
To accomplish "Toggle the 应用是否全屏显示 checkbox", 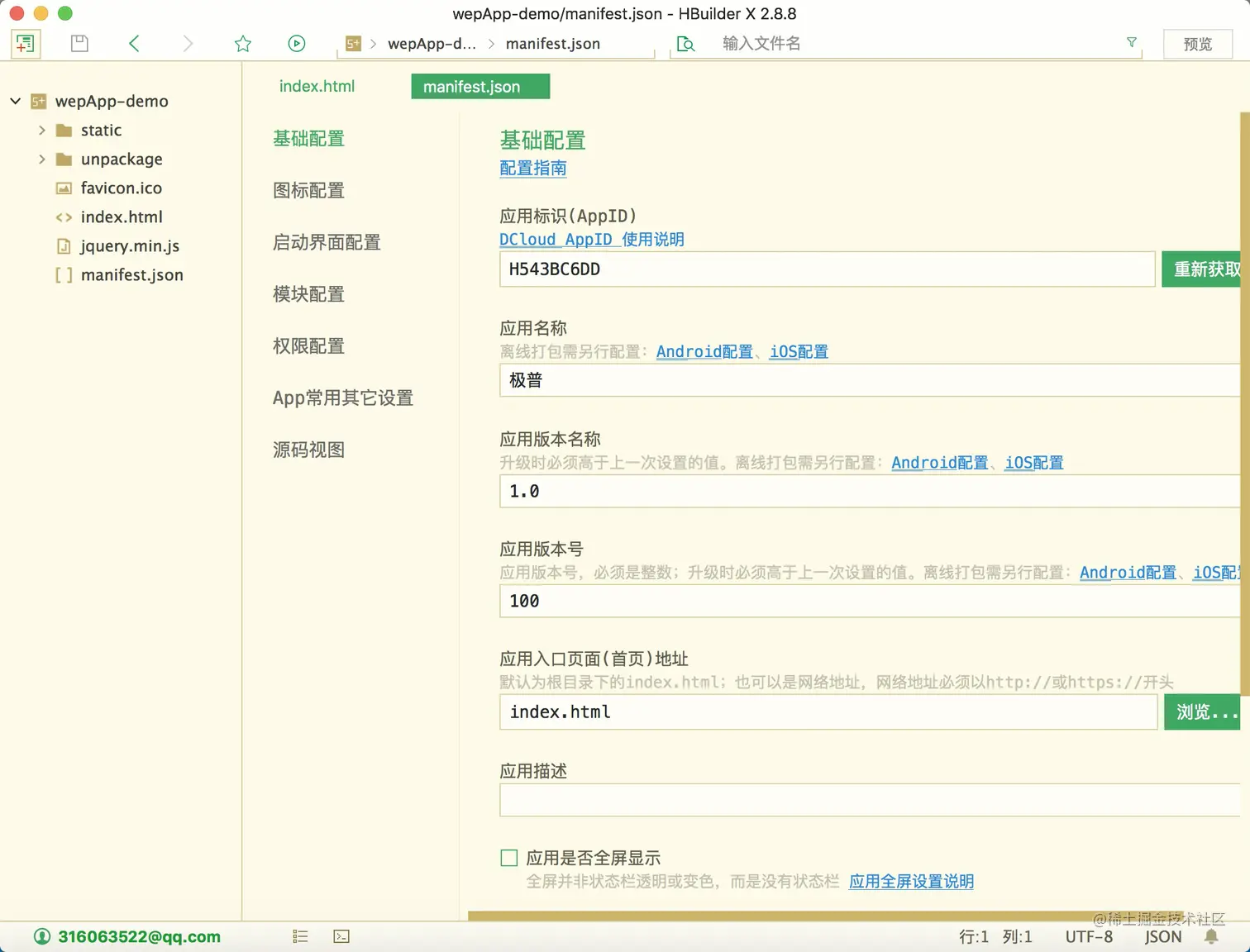I will tap(509, 858).
